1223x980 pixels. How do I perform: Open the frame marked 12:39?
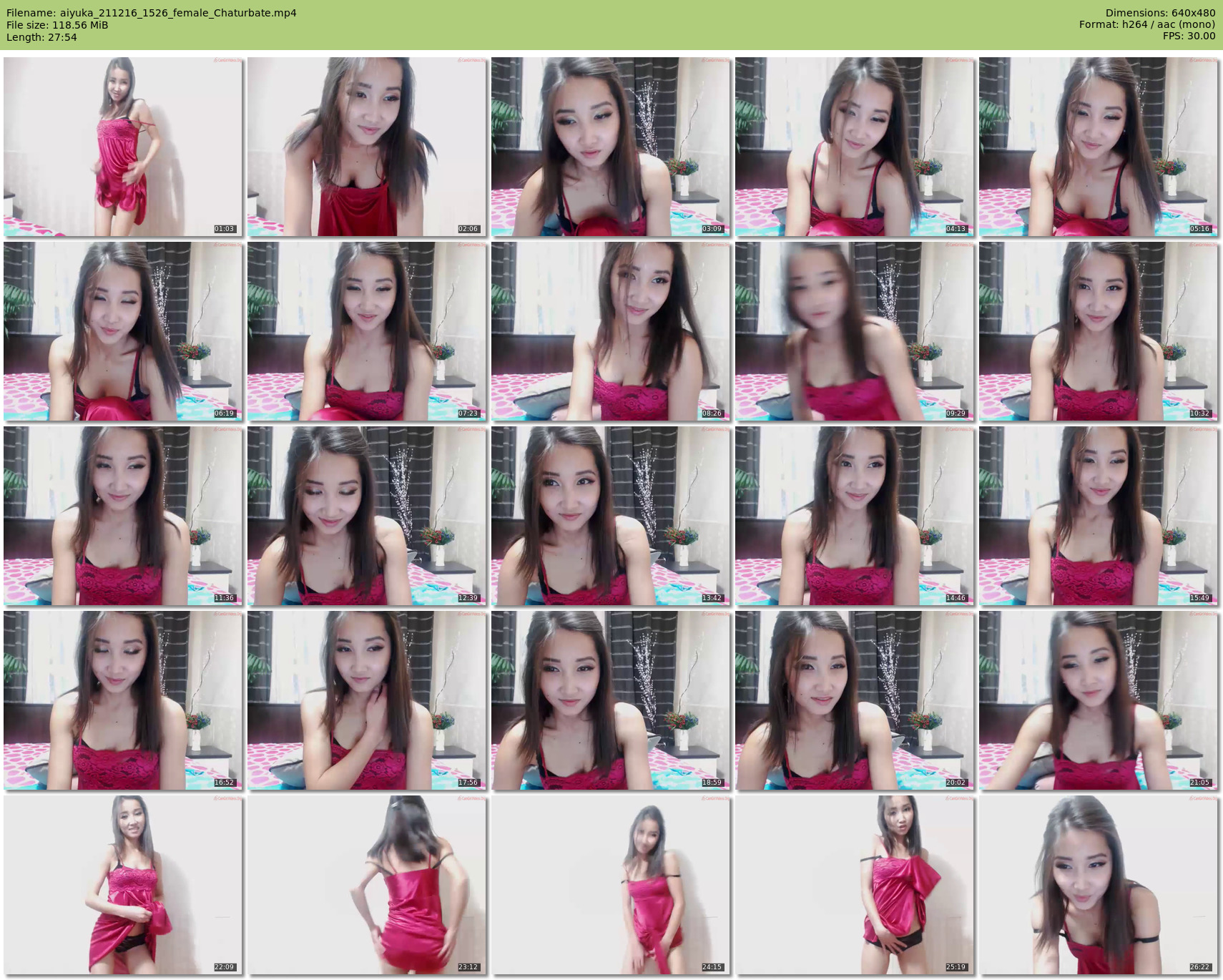coord(367,516)
